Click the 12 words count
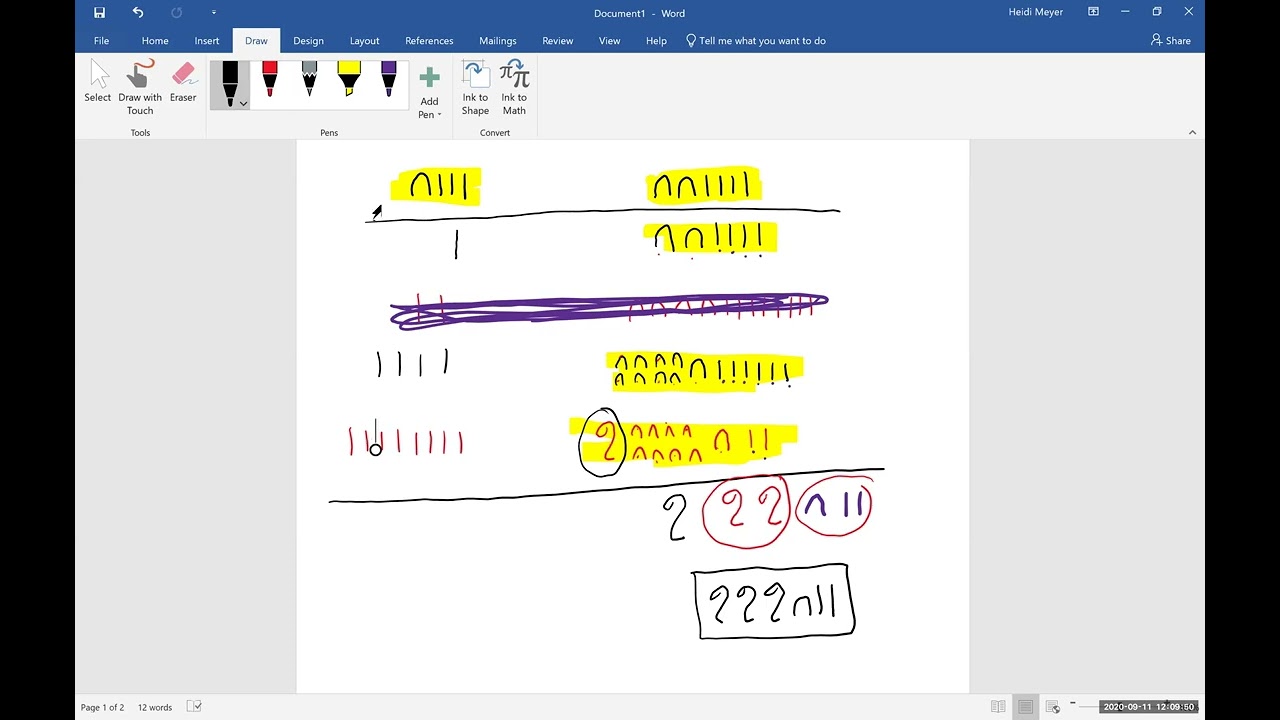 155,707
